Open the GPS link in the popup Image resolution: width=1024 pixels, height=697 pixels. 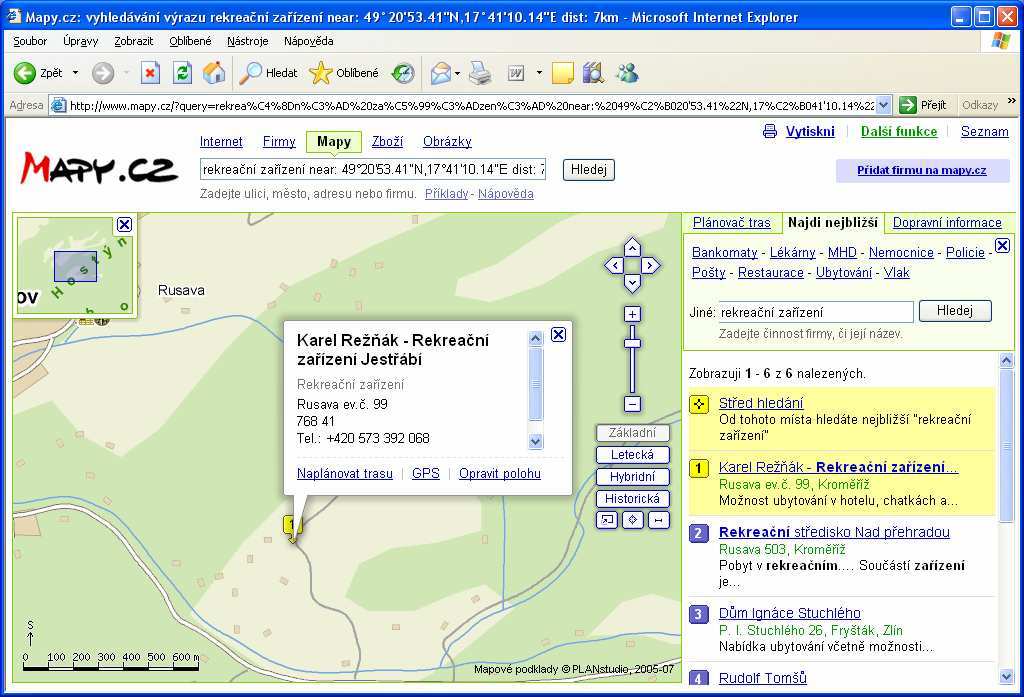[x=426, y=474]
